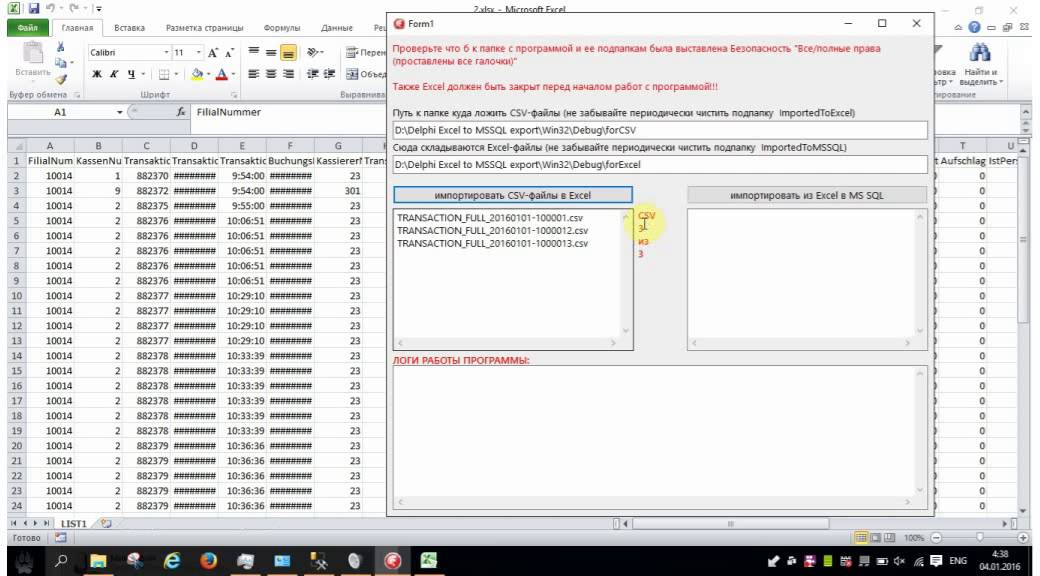The height and width of the screenshot is (576, 1040).
Task: Undo last action in Excel quick access toolbar
Action: [50, 9]
